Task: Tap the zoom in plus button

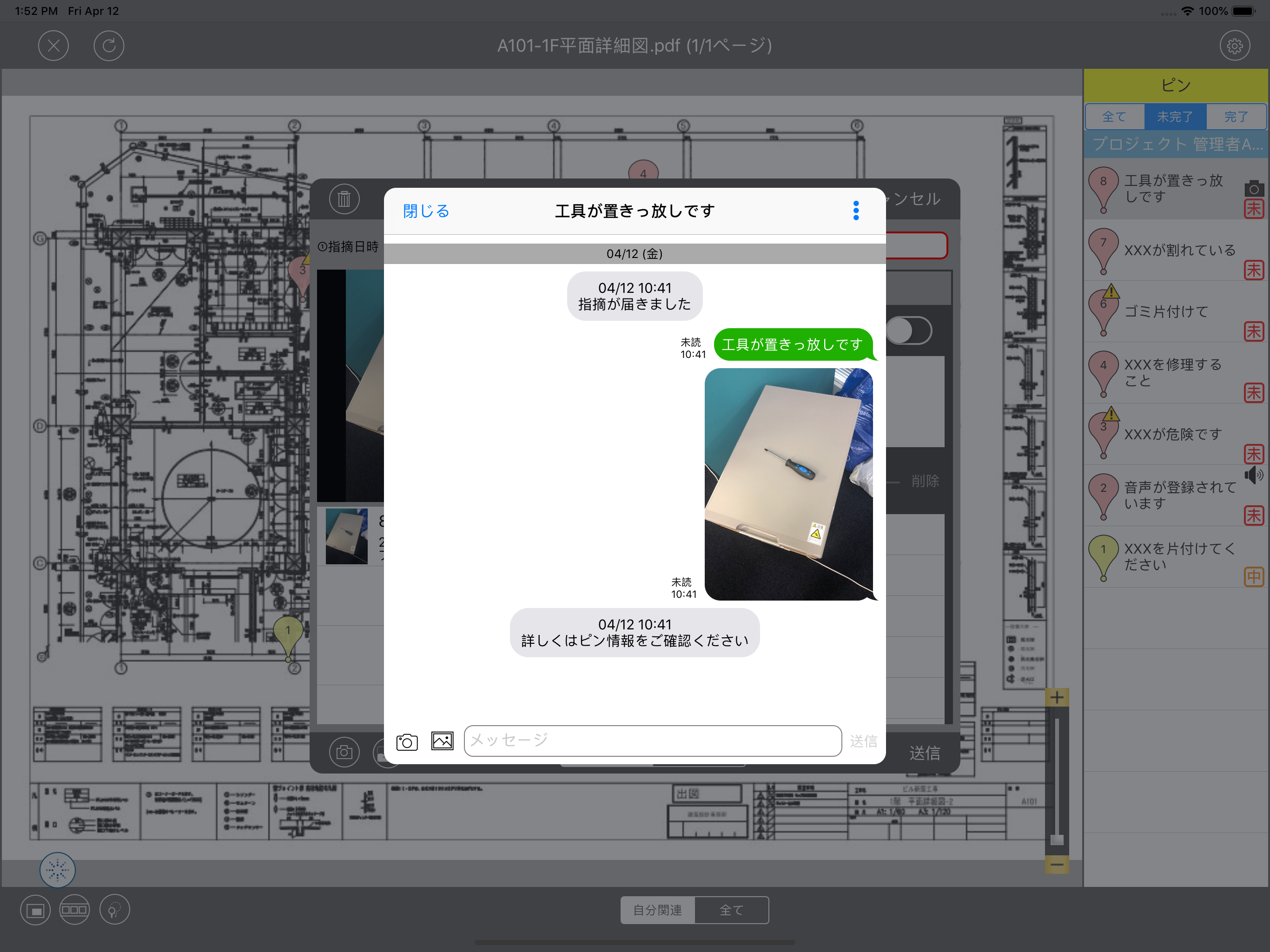Action: (1057, 698)
